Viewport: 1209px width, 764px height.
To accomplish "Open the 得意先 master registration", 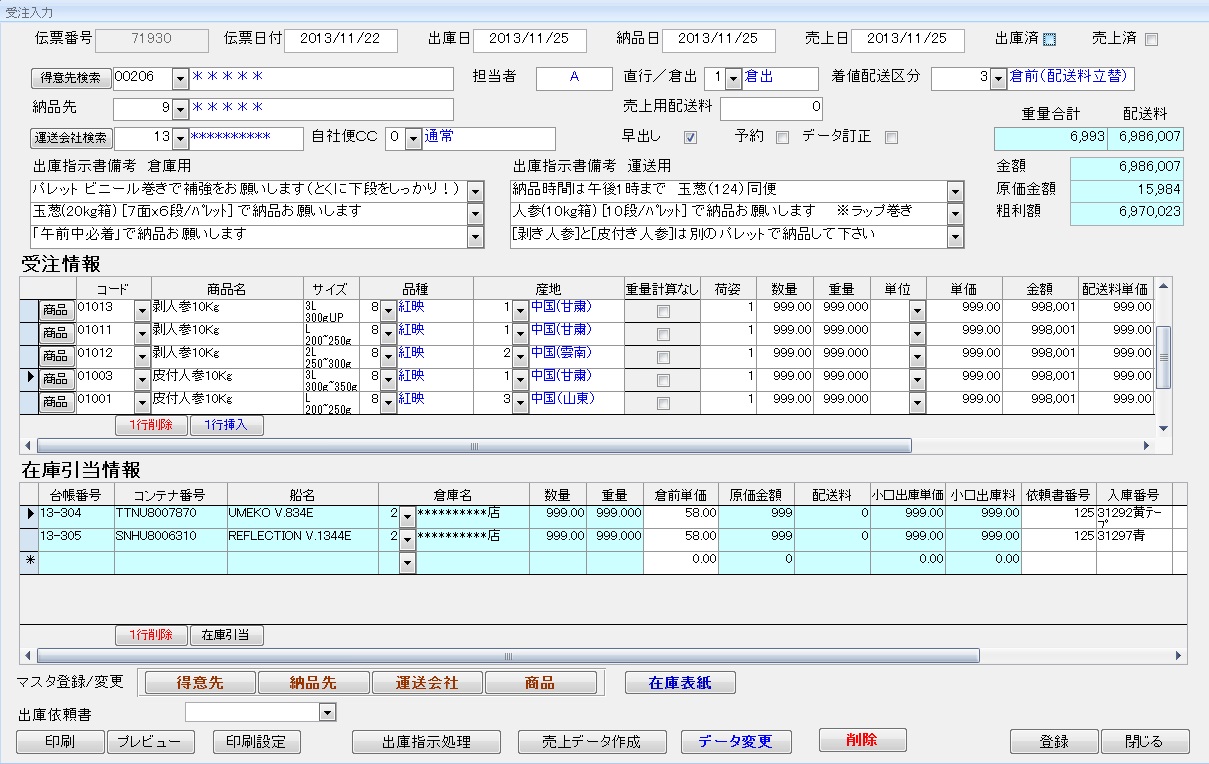I will (x=200, y=683).
